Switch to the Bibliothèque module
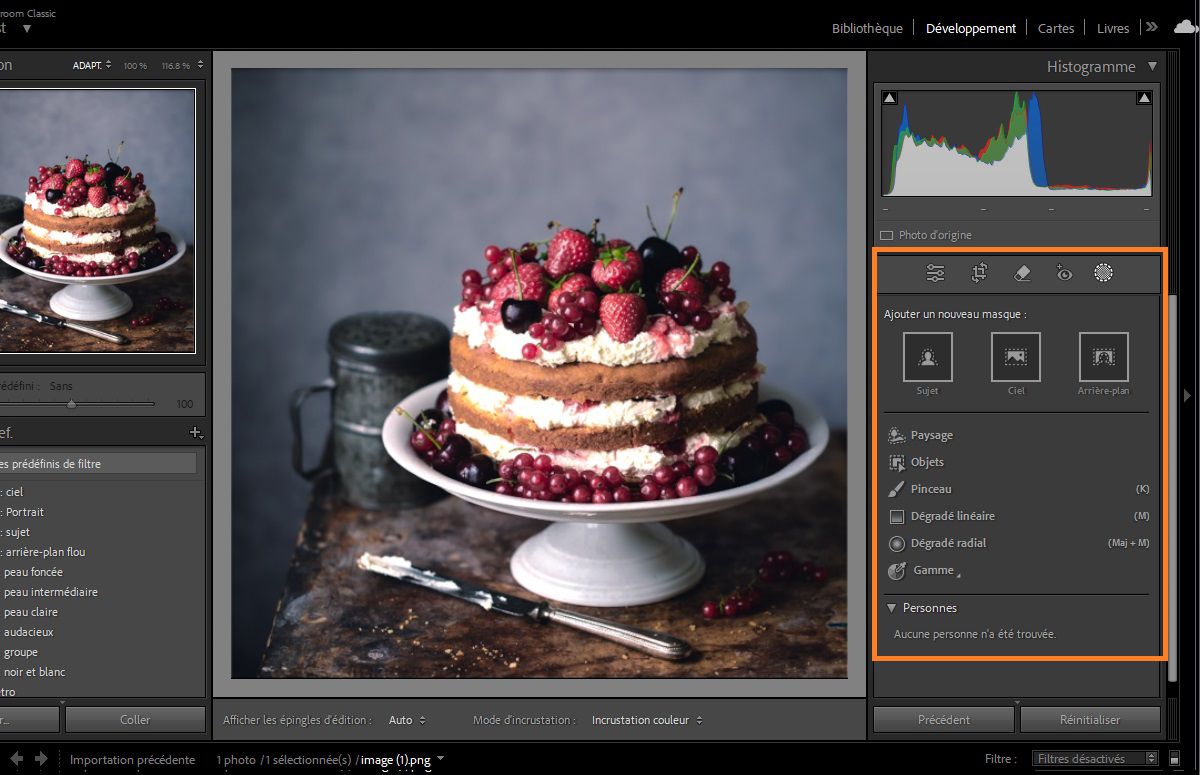This screenshot has width=1200, height=775. point(867,28)
